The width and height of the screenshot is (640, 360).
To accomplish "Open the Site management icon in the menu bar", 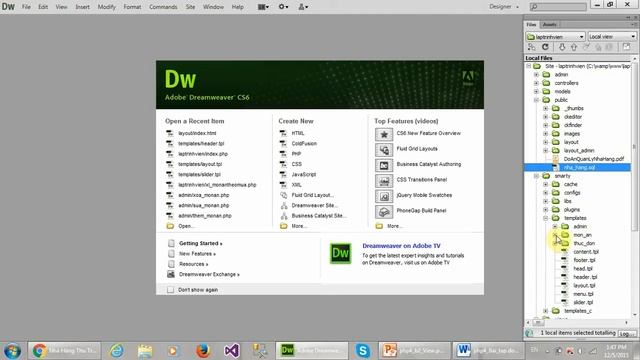I will pyautogui.click(x=303, y=7).
